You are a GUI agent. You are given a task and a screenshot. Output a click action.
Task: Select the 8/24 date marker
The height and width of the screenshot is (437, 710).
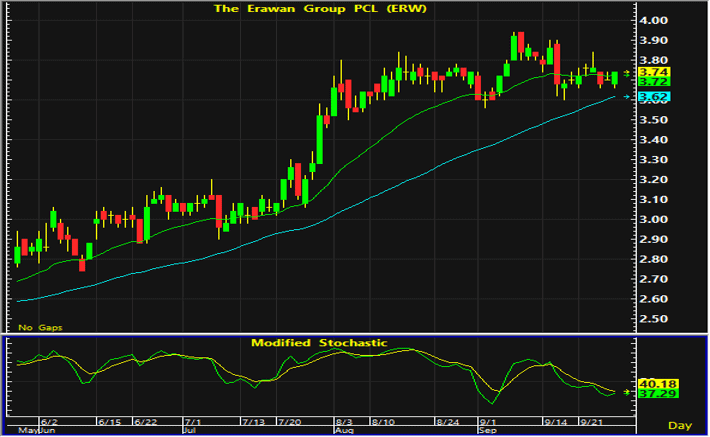point(447,422)
